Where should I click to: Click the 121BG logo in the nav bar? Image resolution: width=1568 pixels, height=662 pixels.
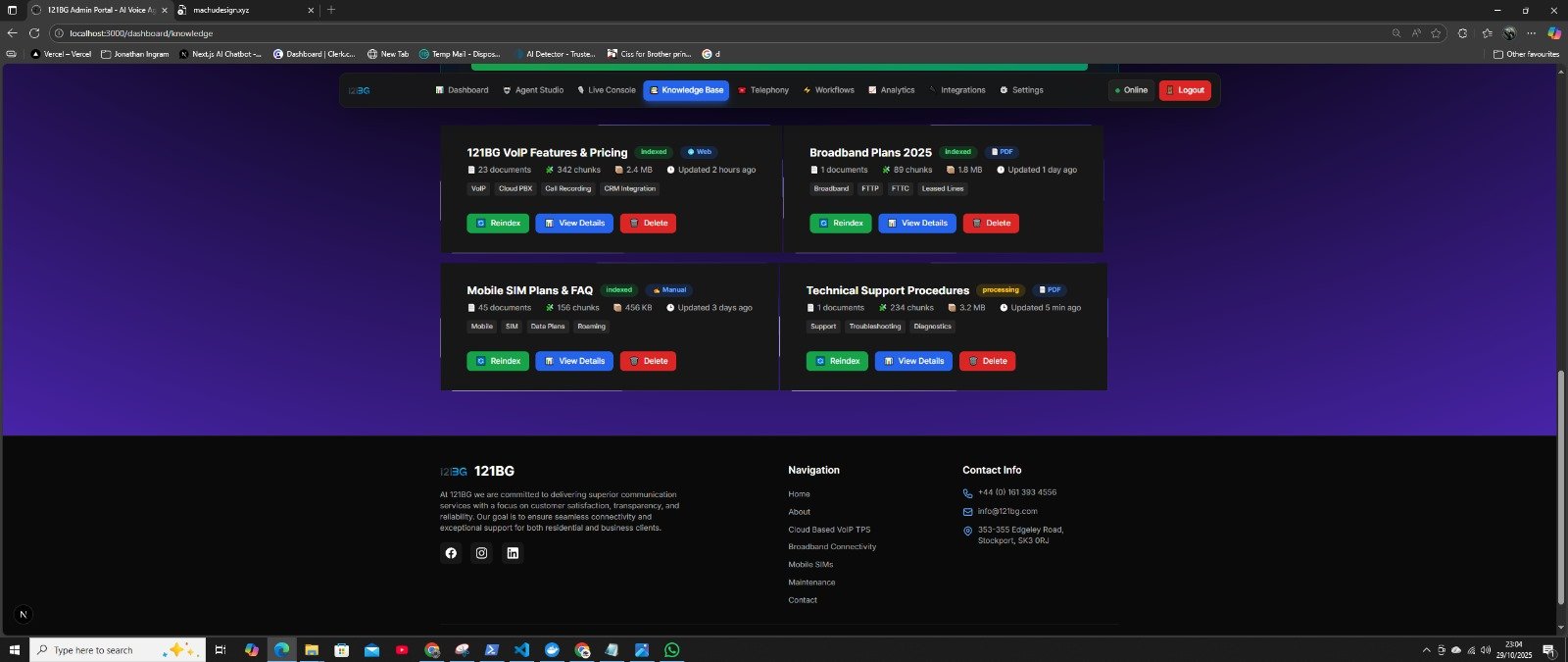pyautogui.click(x=359, y=90)
